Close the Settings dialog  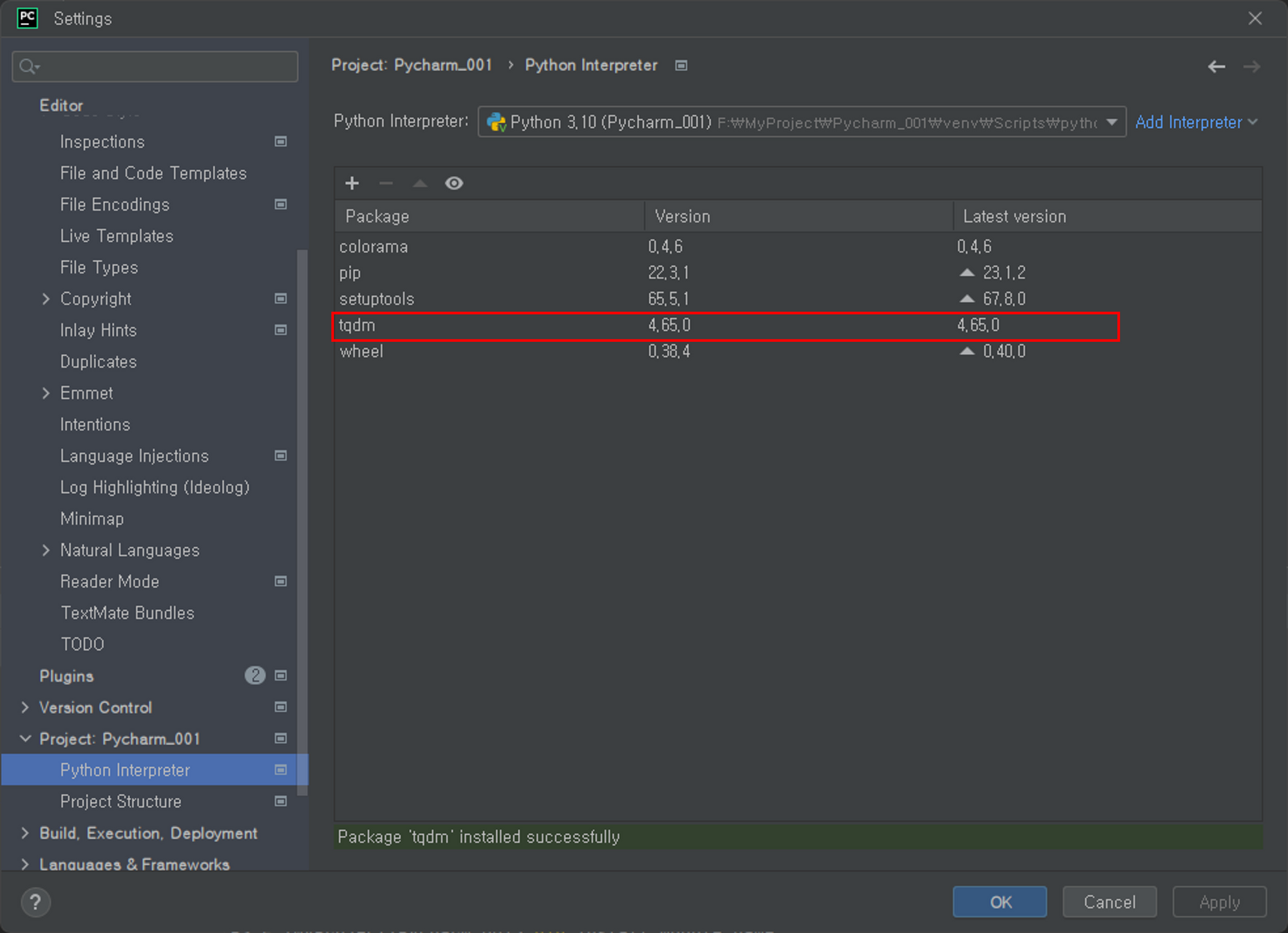tap(1255, 18)
